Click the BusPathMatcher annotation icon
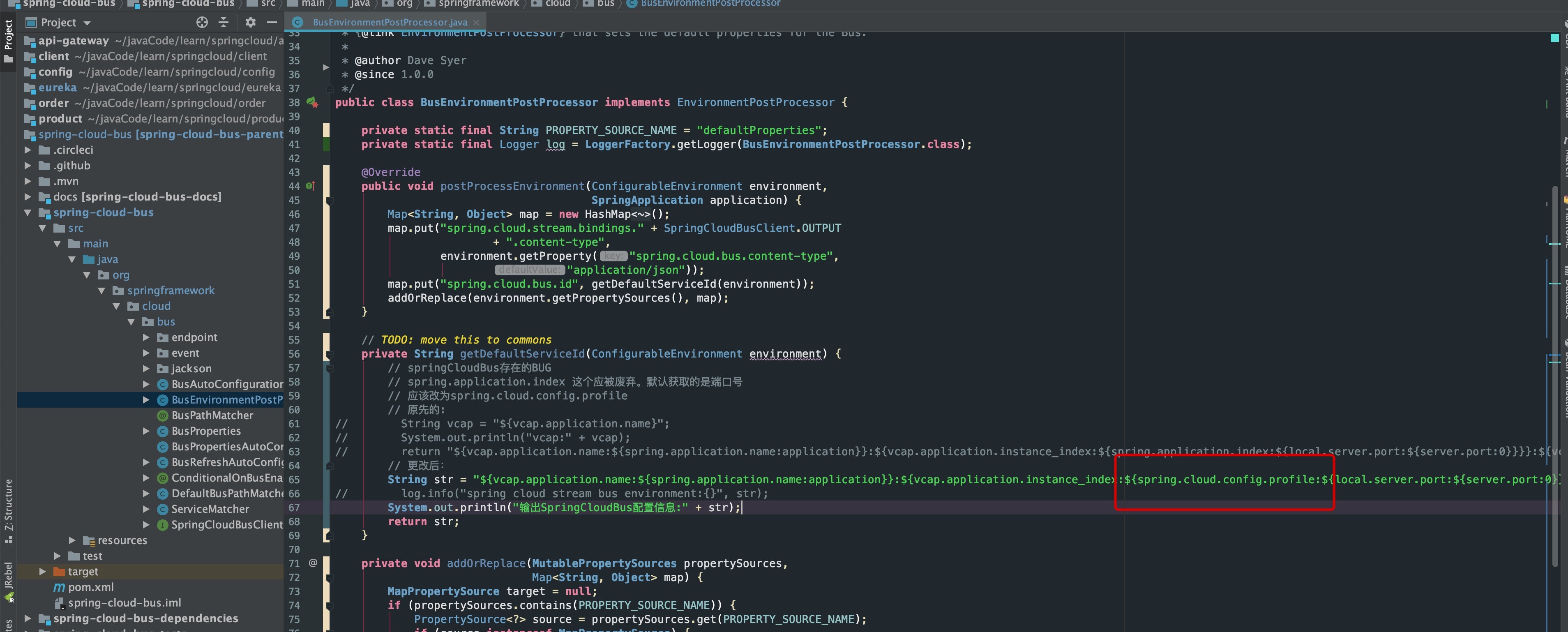 pyautogui.click(x=163, y=415)
